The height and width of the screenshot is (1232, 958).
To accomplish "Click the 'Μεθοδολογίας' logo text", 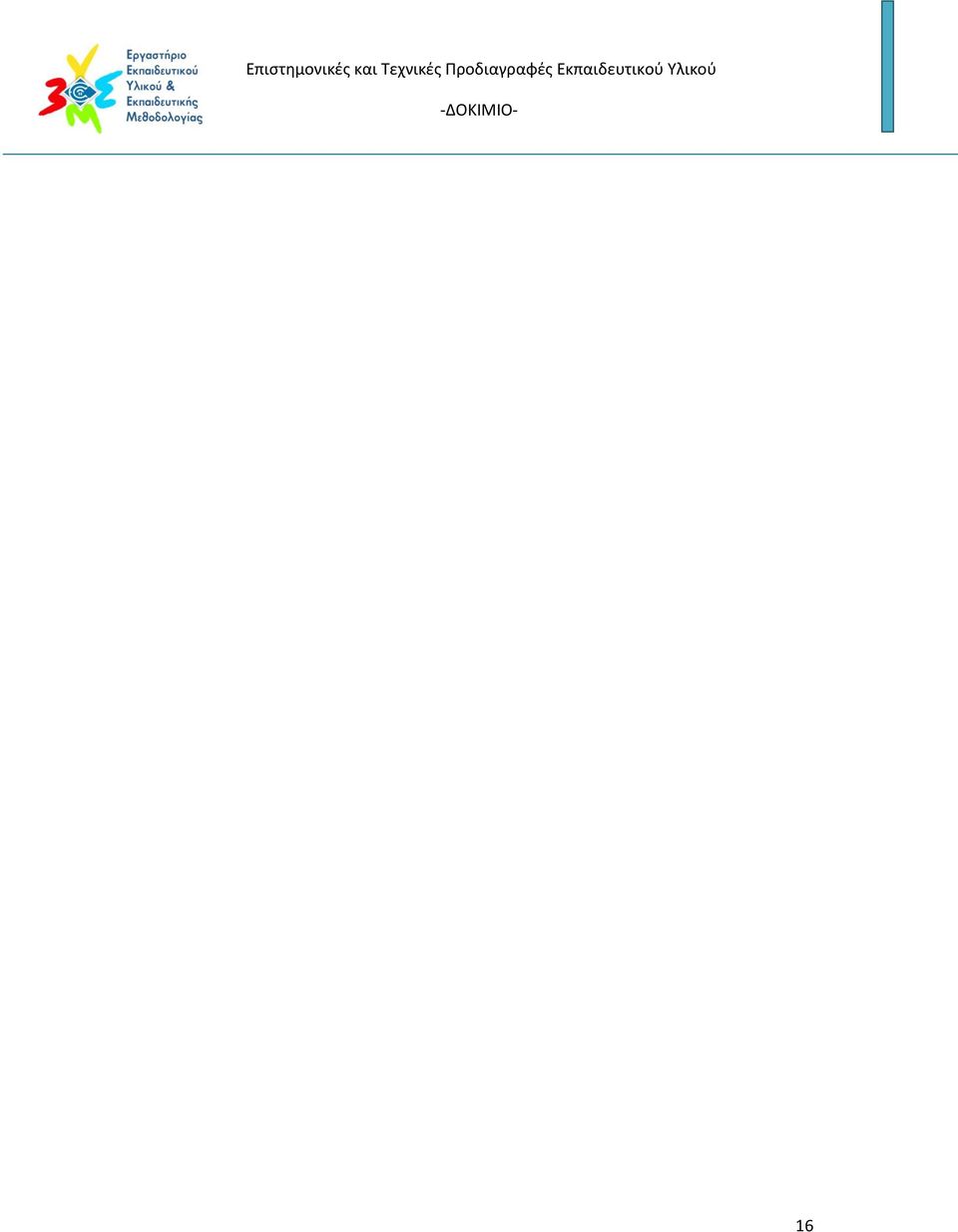I will pos(165,118).
